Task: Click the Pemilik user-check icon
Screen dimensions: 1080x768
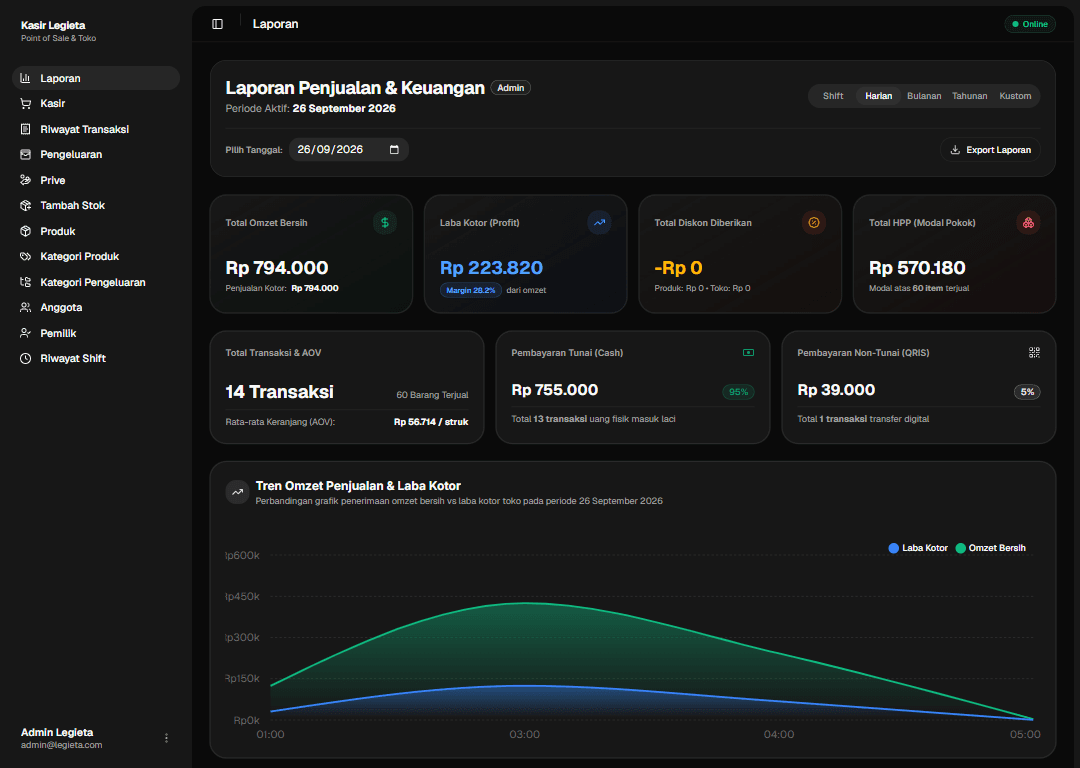Action: click(x=25, y=333)
